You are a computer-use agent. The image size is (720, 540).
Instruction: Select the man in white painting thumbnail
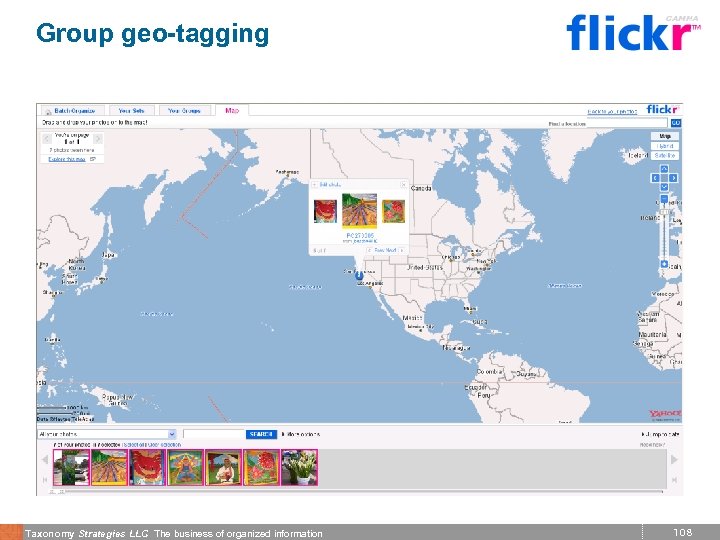pyautogui.click(x=224, y=467)
